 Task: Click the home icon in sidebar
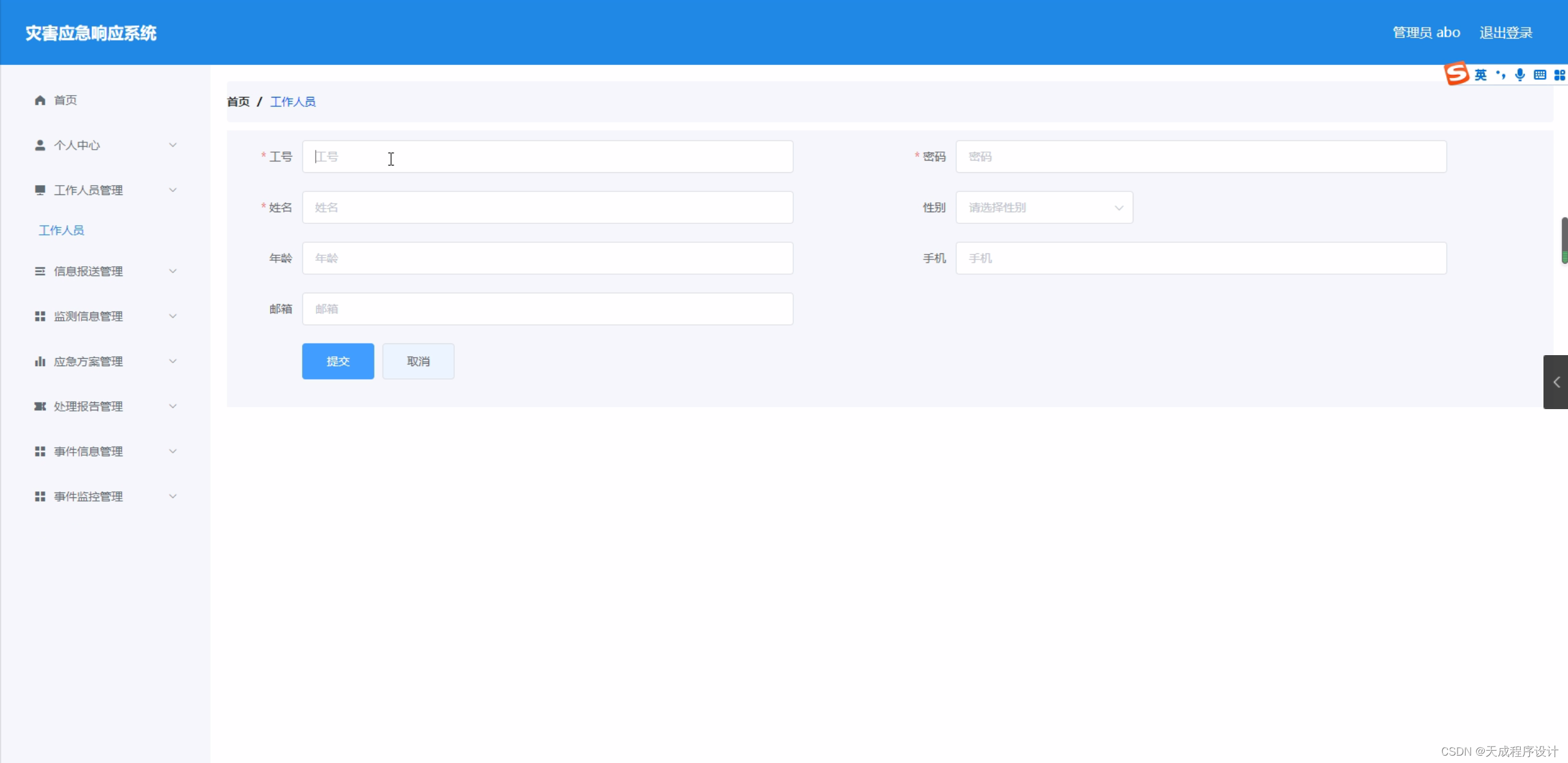click(x=40, y=100)
